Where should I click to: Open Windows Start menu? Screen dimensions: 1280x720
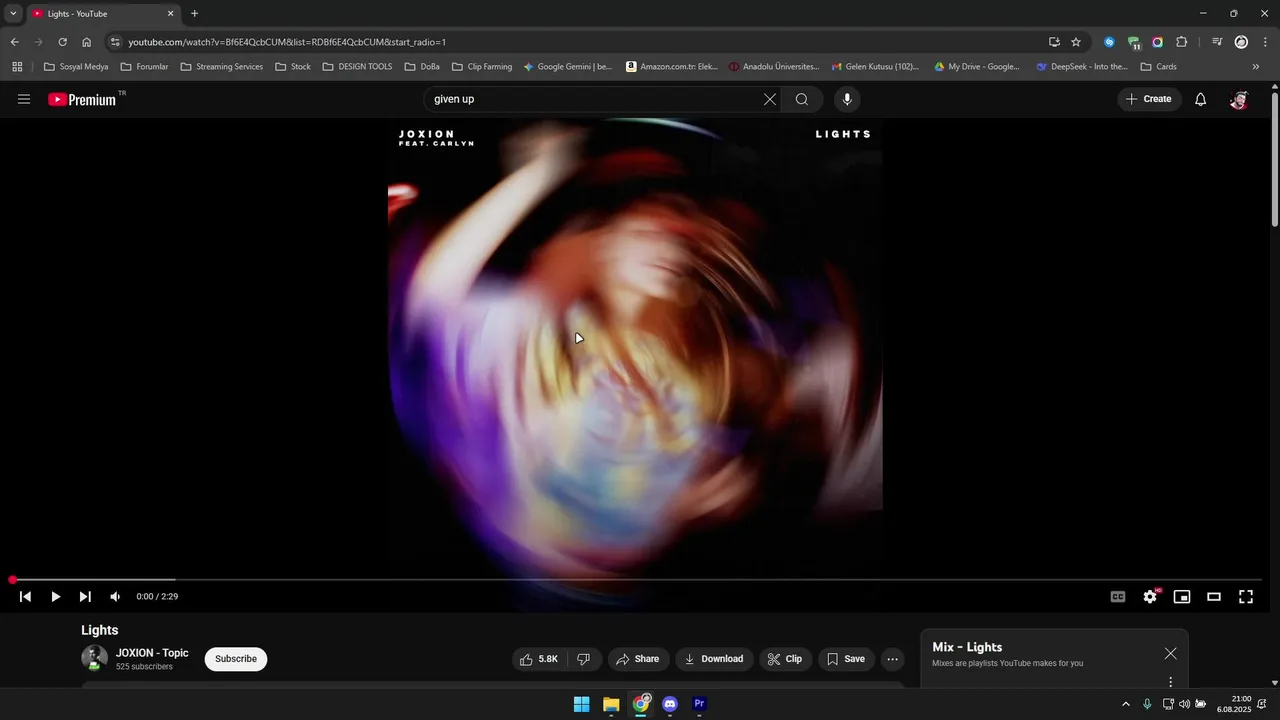581,704
